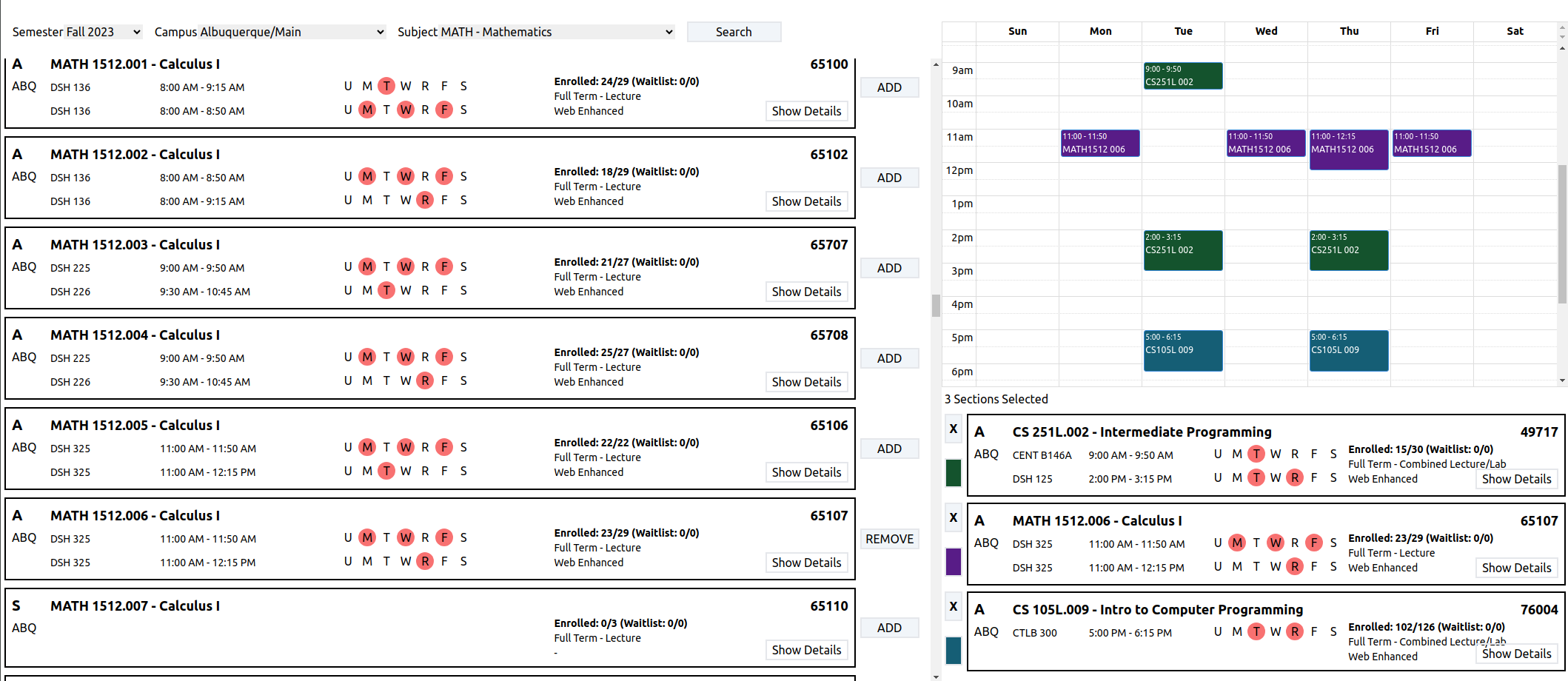Show details for MATH 1512.003
Viewport: 1568px width, 681px height.
[805, 292]
